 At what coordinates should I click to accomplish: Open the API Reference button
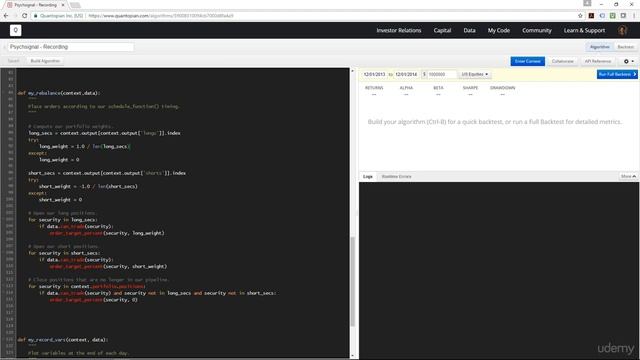click(598, 61)
